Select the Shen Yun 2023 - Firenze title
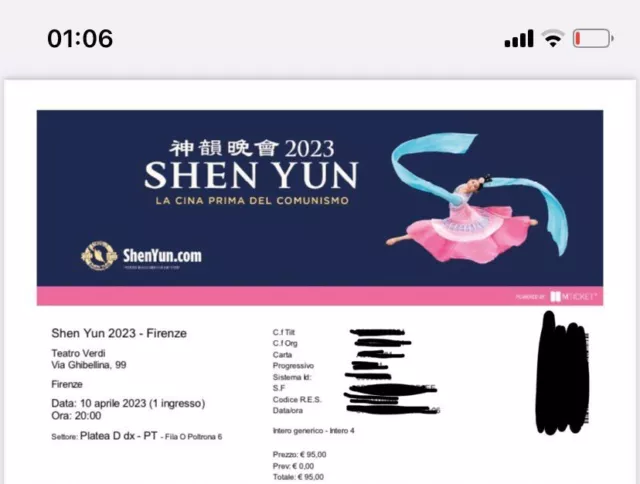 click(119, 333)
